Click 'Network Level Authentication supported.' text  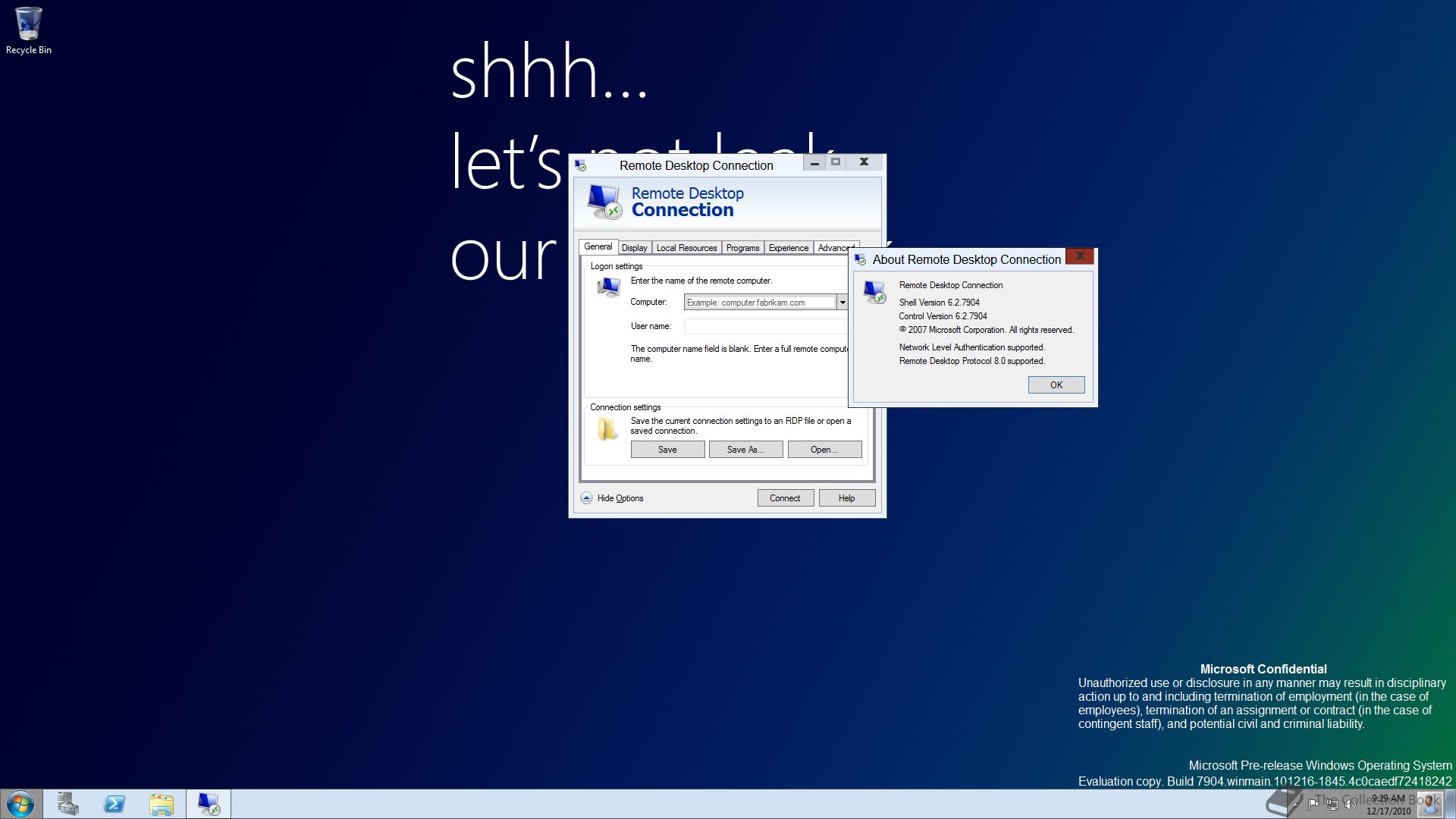pyautogui.click(x=971, y=347)
